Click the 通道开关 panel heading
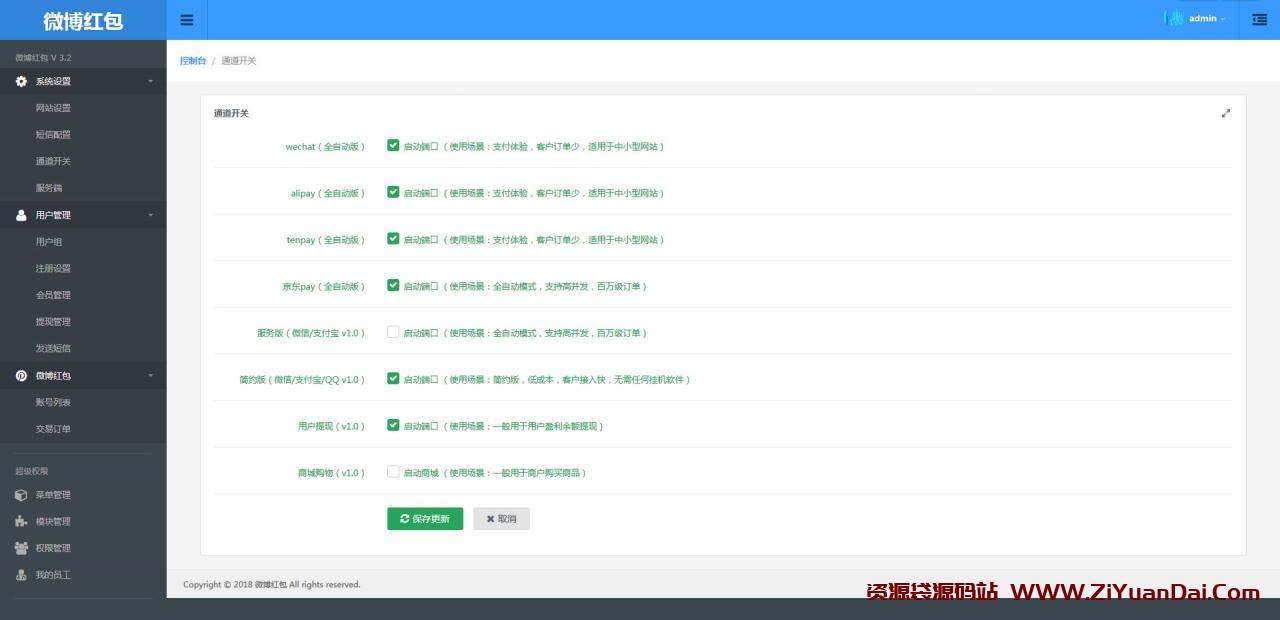 [x=231, y=113]
